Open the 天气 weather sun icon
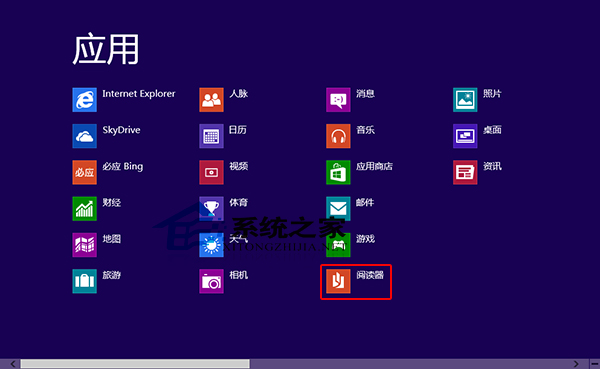 pyautogui.click(x=211, y=245)
